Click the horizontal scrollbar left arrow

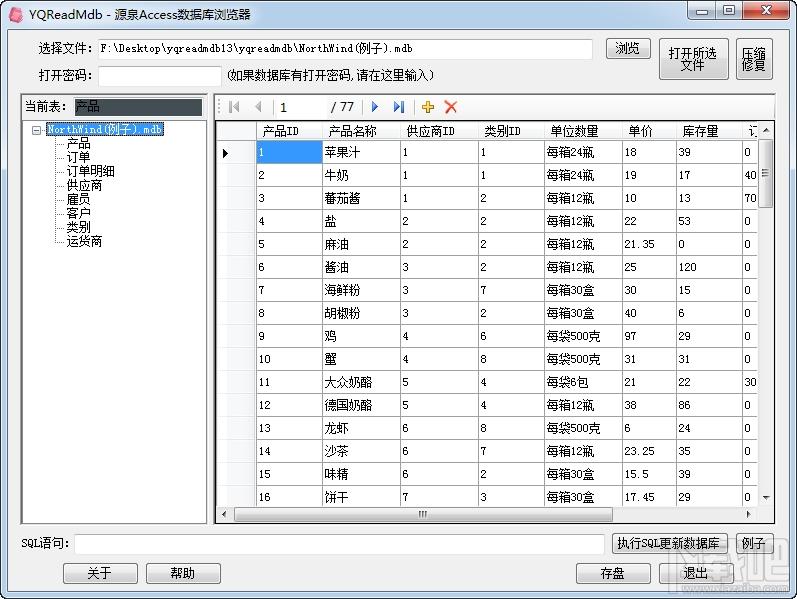(x=224, y=515)
